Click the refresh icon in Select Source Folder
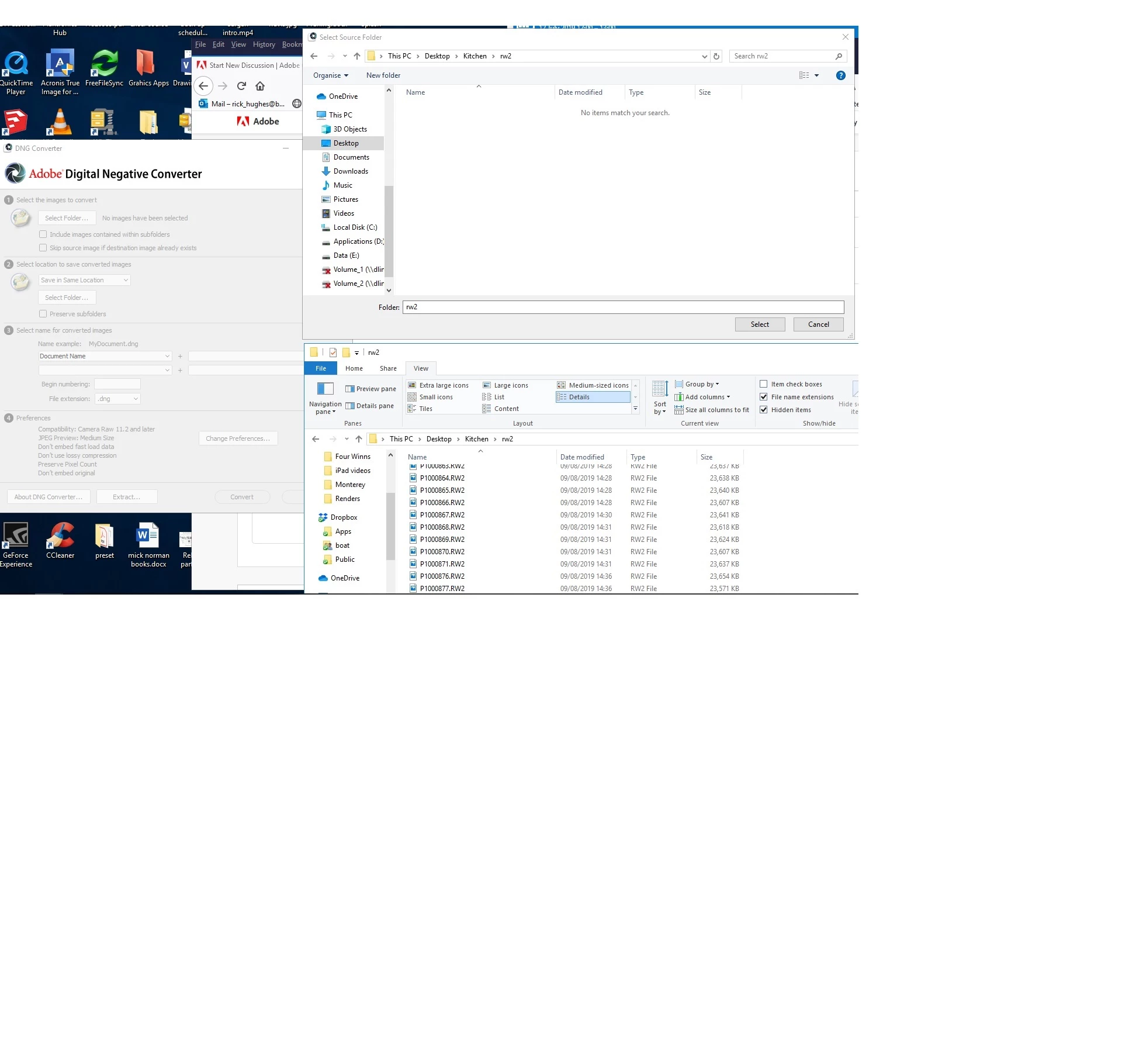The image size is (1122, 1064). pos(716,57)
